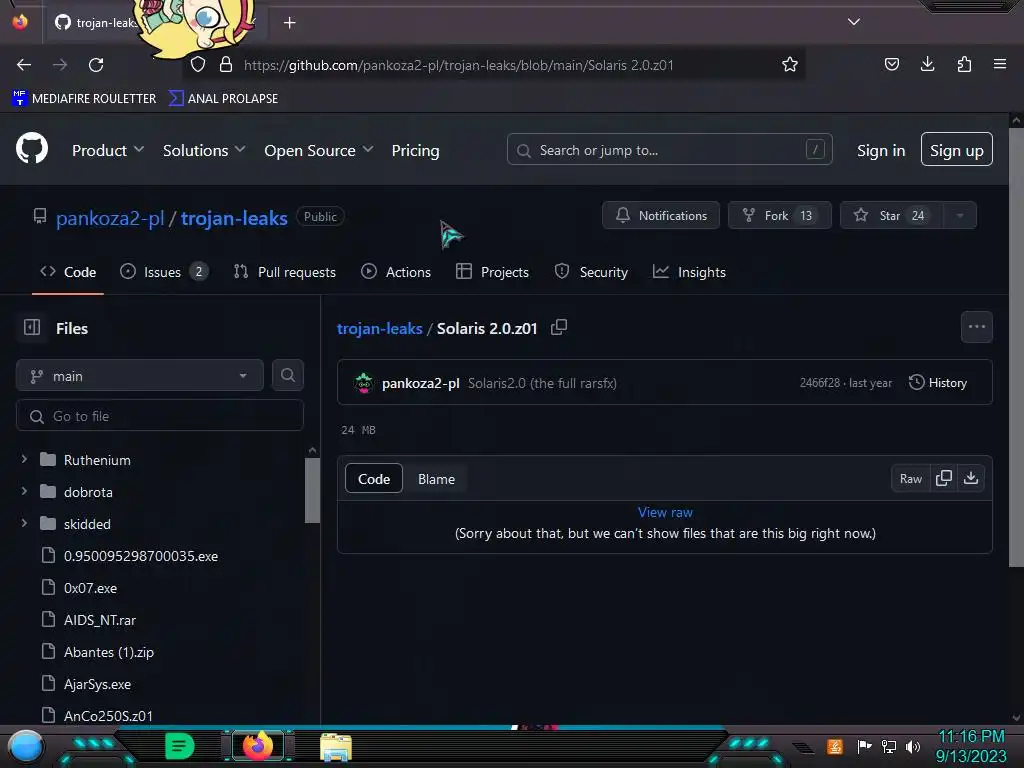1024x768 pixels.
Task: Bookmark this page with star icon
Action: coord(790,65)
